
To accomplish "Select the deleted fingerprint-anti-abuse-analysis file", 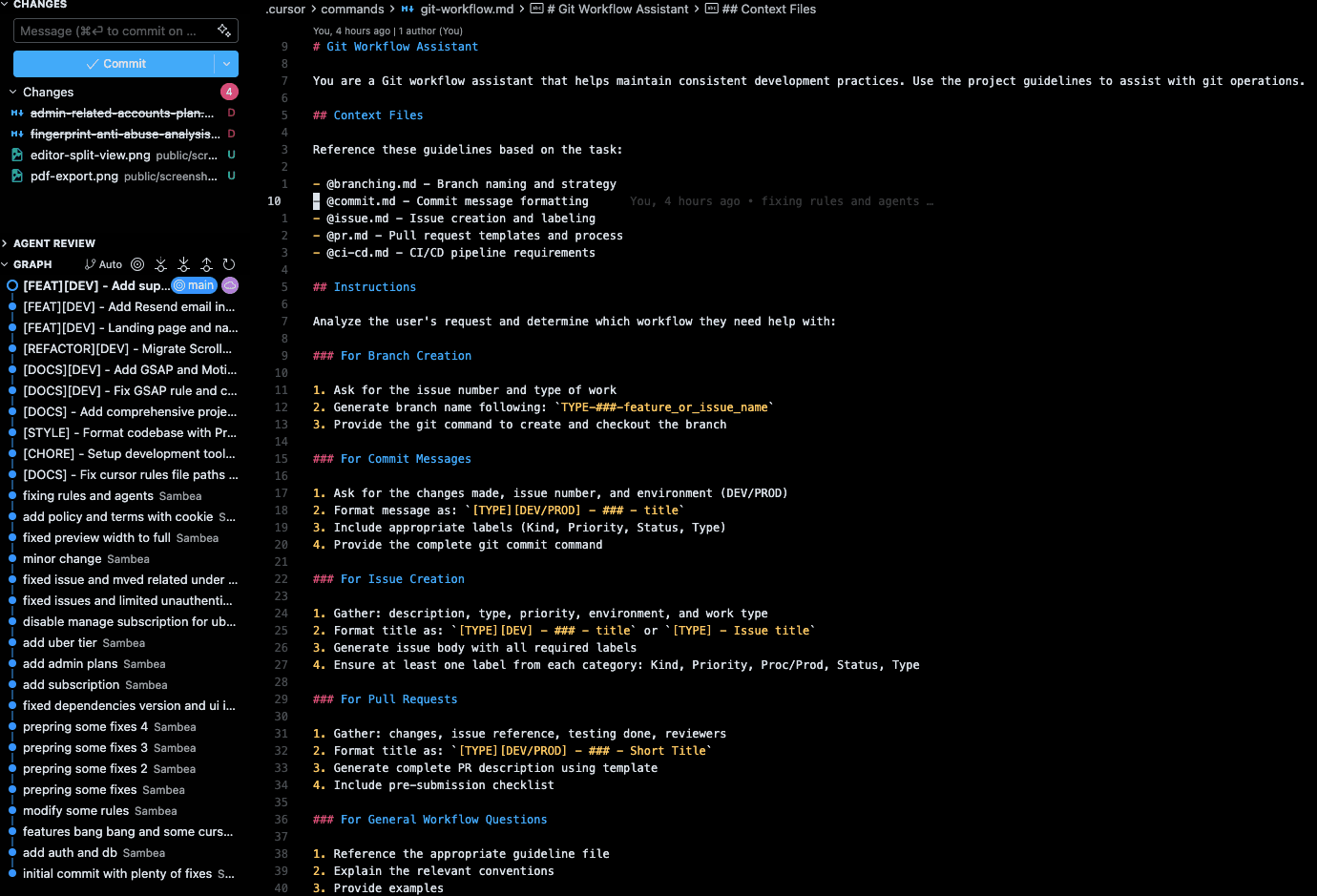I will (124, 135).
